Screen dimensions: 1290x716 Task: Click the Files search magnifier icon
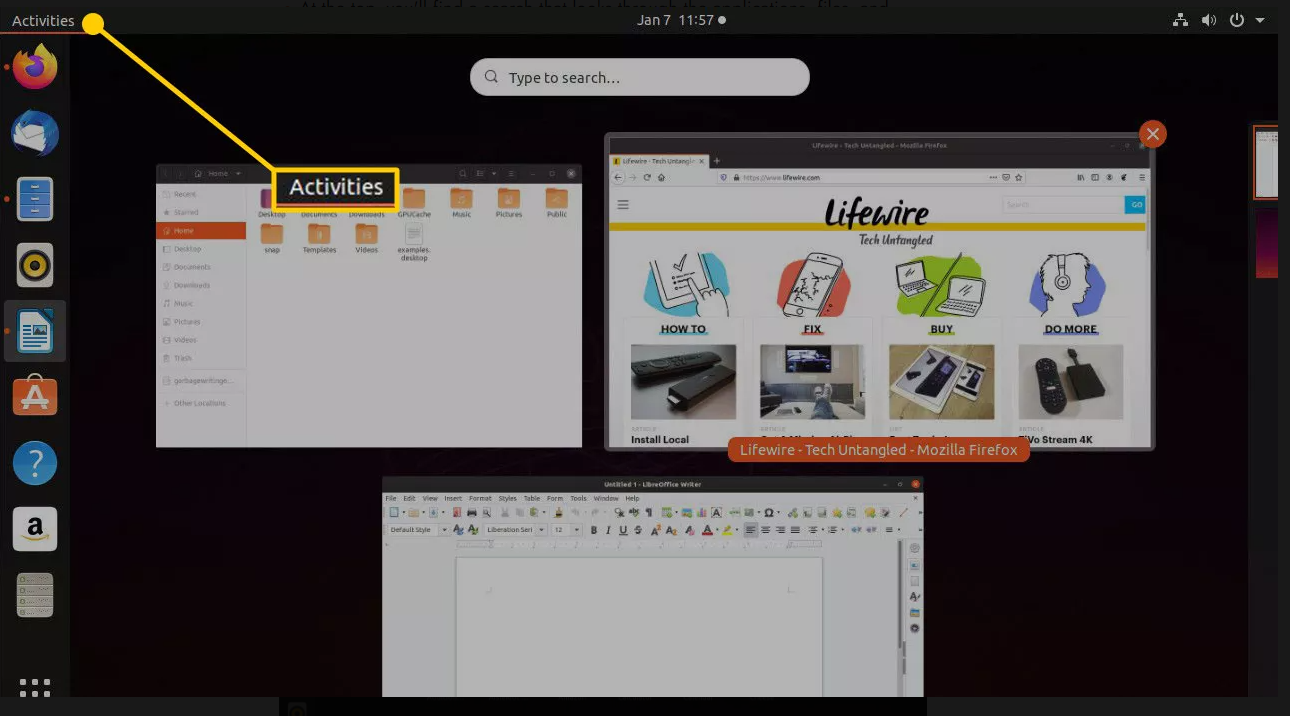(x=463, y=174)
